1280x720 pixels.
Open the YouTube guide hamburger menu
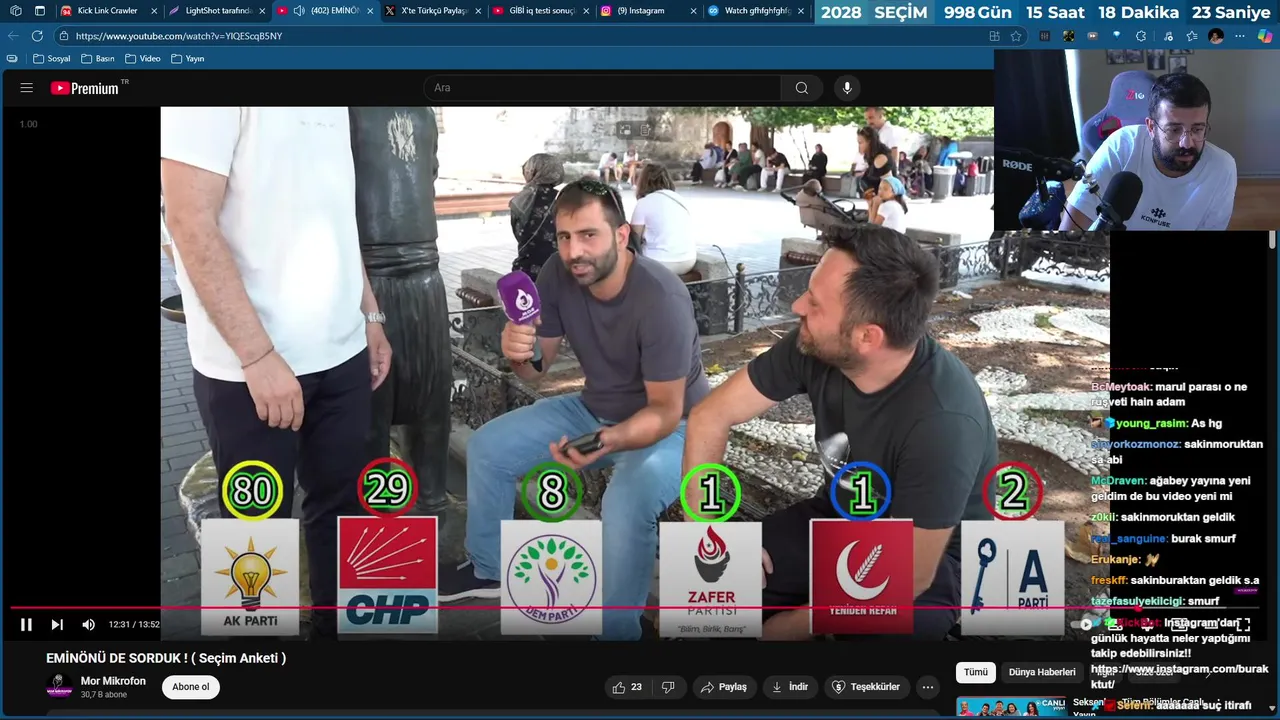[26, 88]
